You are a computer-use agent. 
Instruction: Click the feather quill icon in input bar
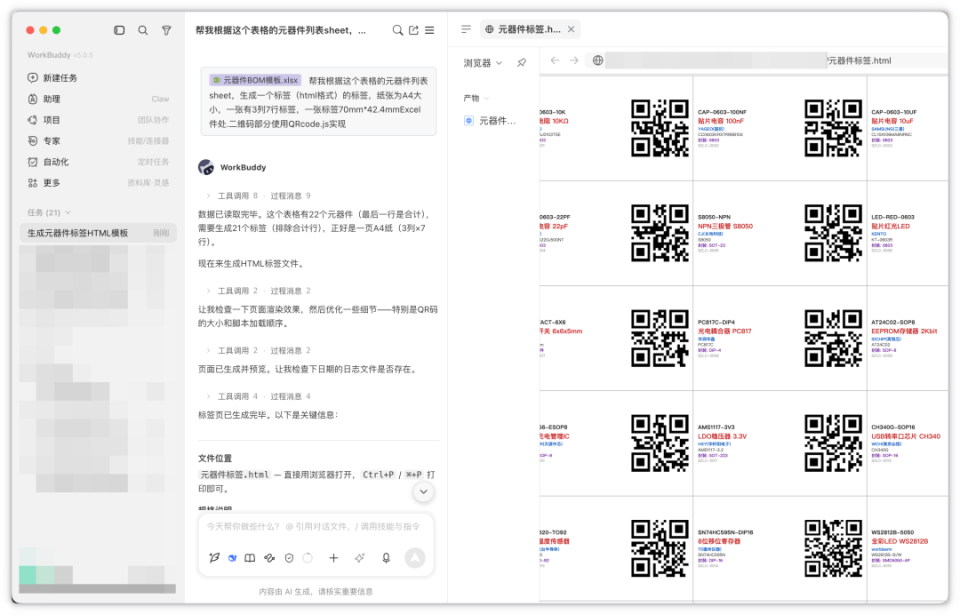[x=214, y=557]
